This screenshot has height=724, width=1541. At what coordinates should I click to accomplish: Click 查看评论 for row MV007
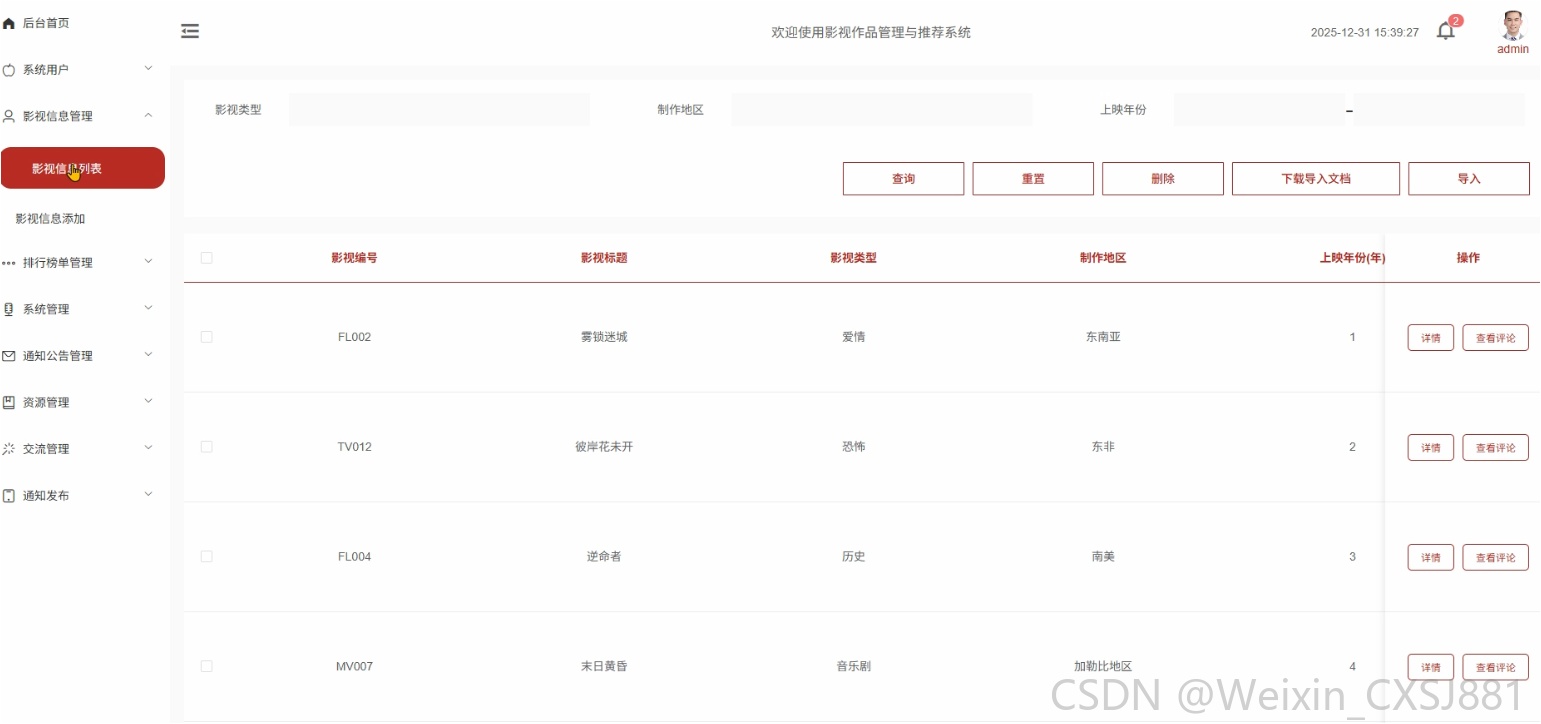click(1495, 667)
